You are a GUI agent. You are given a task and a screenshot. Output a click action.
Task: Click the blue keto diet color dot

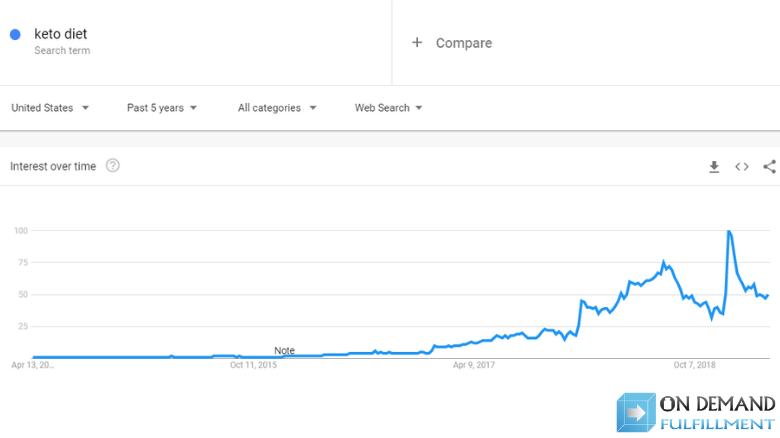15,34
